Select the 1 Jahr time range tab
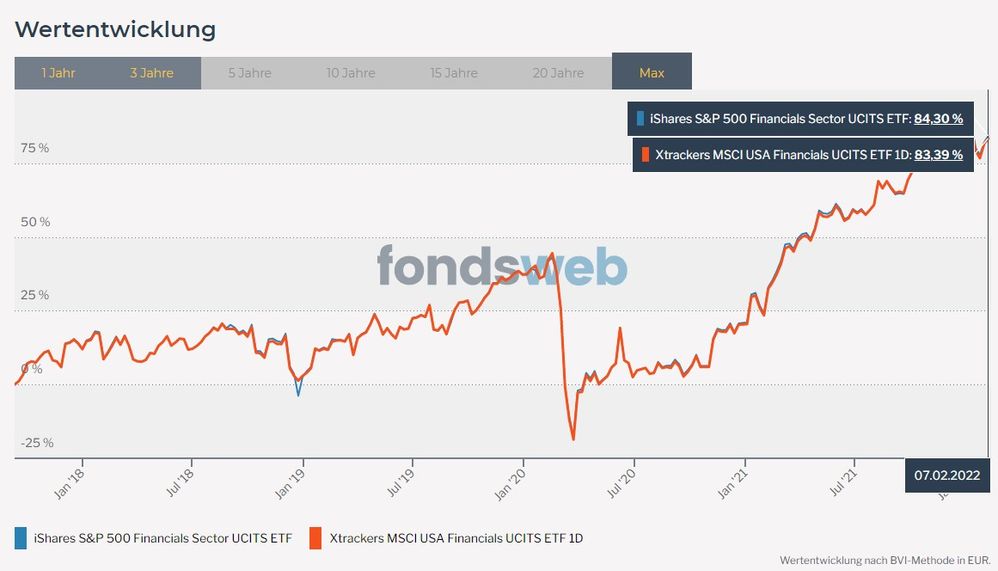The height and width of the screenshot is (571, 998). coord(58,73)
